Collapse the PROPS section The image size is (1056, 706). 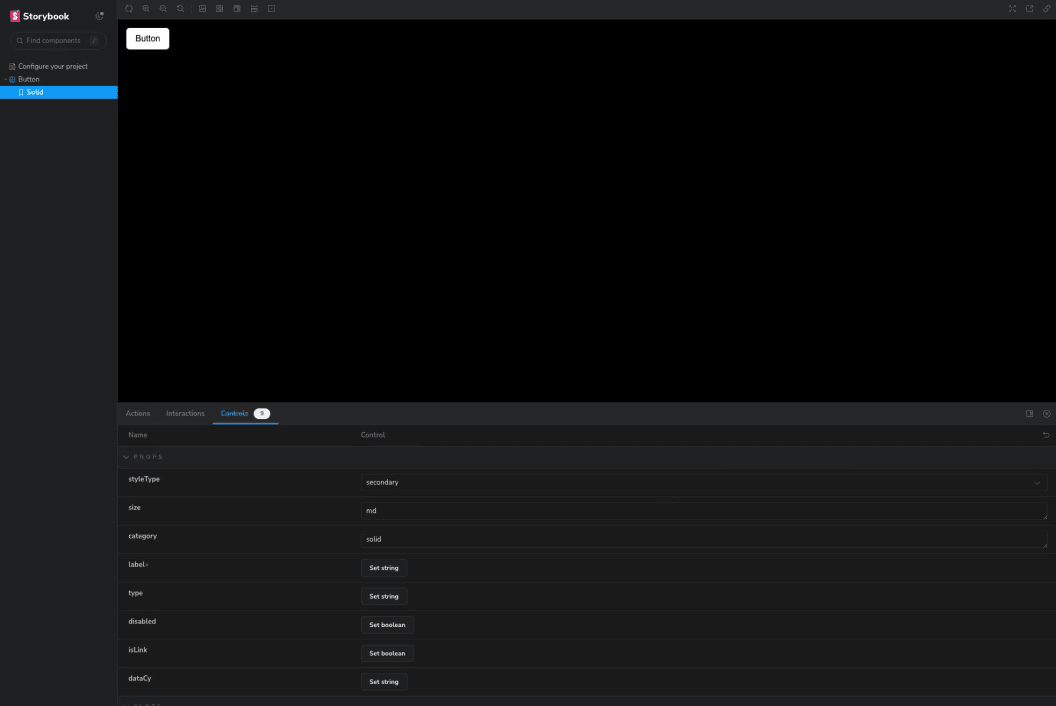[x=143, y=457]
